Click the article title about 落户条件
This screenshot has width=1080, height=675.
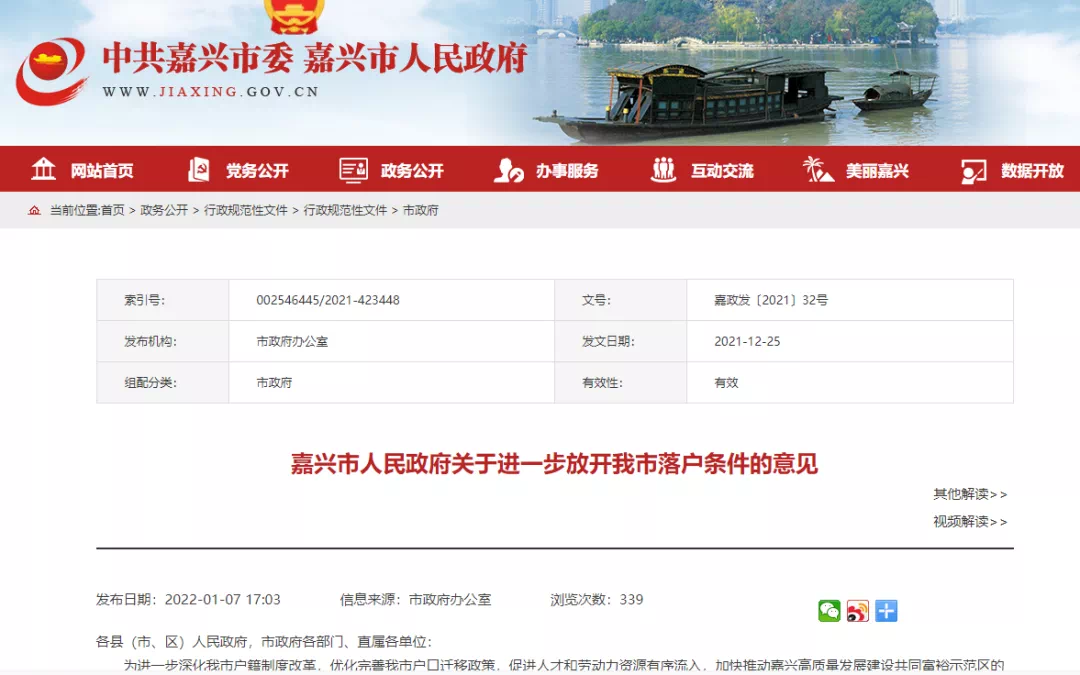coord(554,464)
